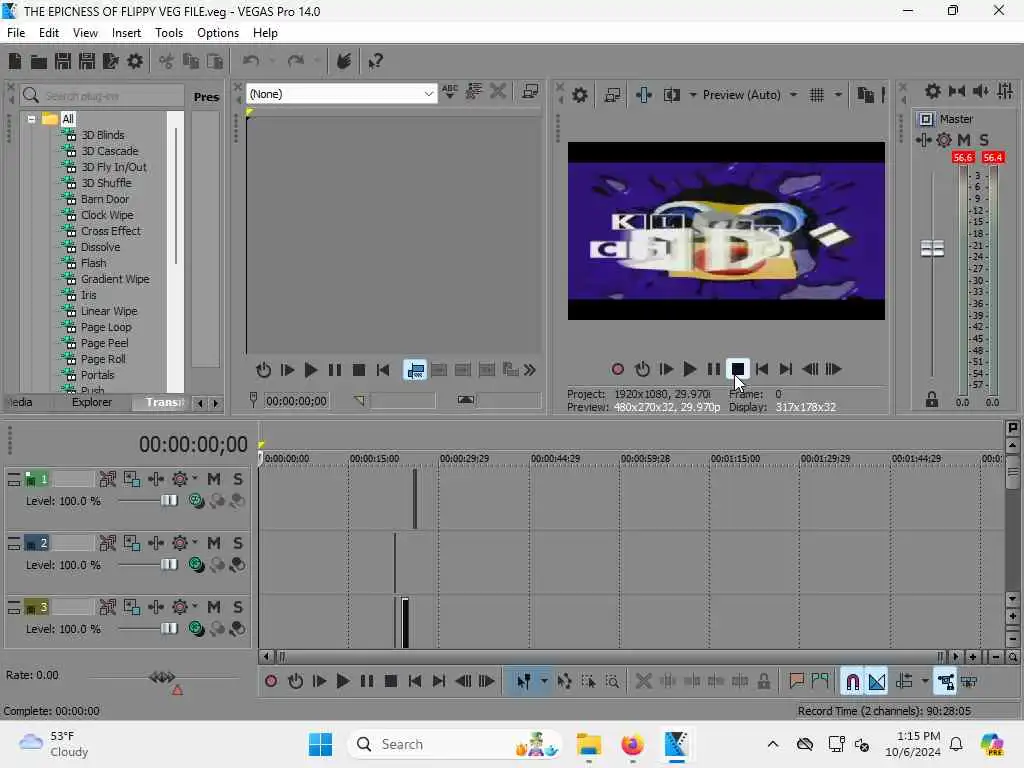1024x768 pixels.
Task: Click the timeline Go to End button
Action: pyautogui.click(x=439, y=682)
